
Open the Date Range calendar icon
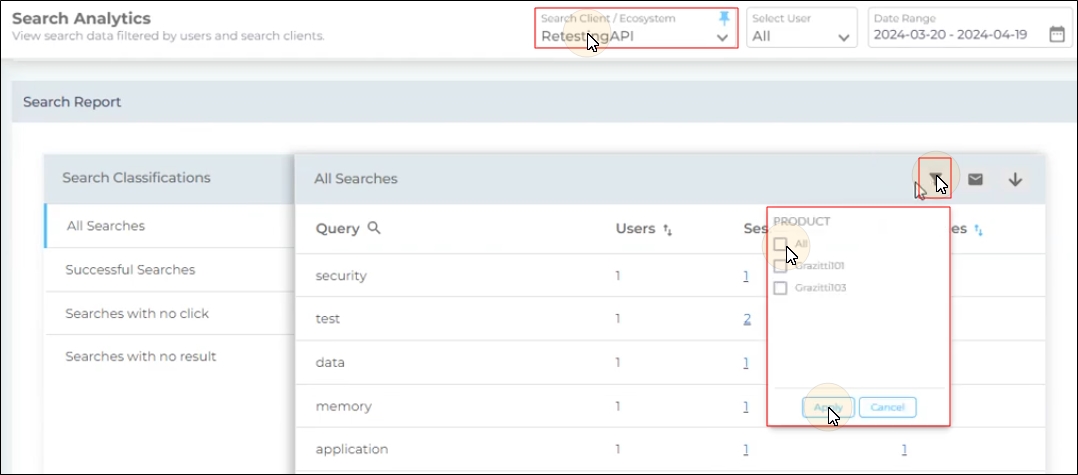coord(1057,35)
